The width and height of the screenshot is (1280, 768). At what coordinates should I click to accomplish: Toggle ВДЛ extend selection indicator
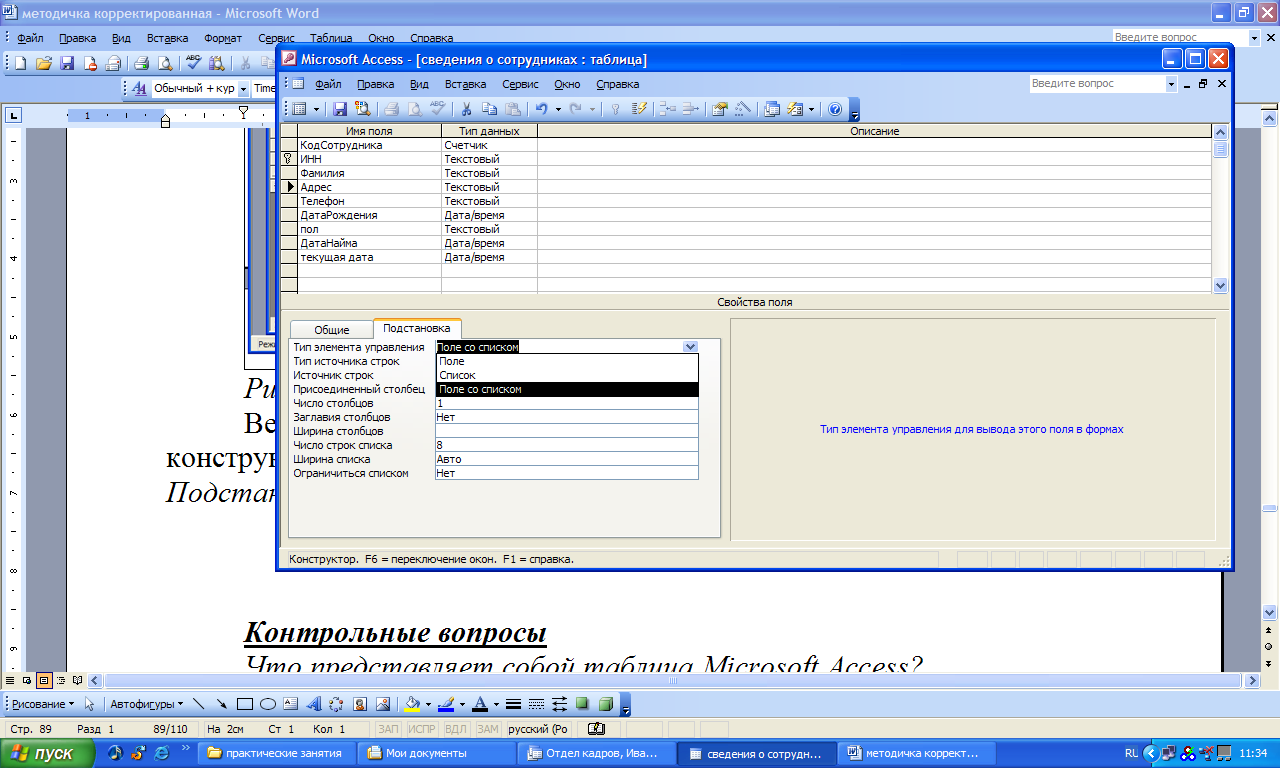tap(455, 730)
